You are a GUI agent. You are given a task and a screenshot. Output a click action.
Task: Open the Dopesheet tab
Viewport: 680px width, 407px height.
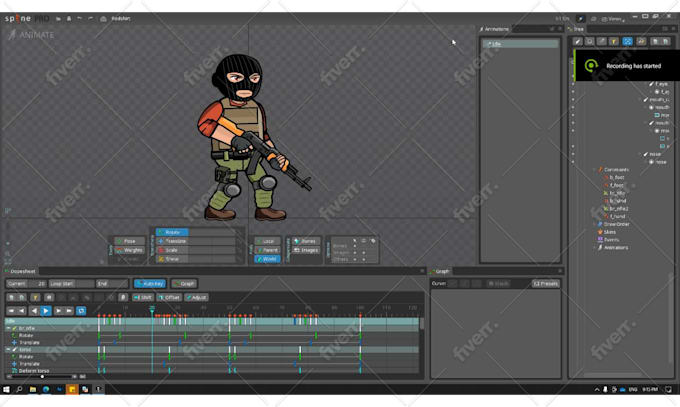(20, 271)
